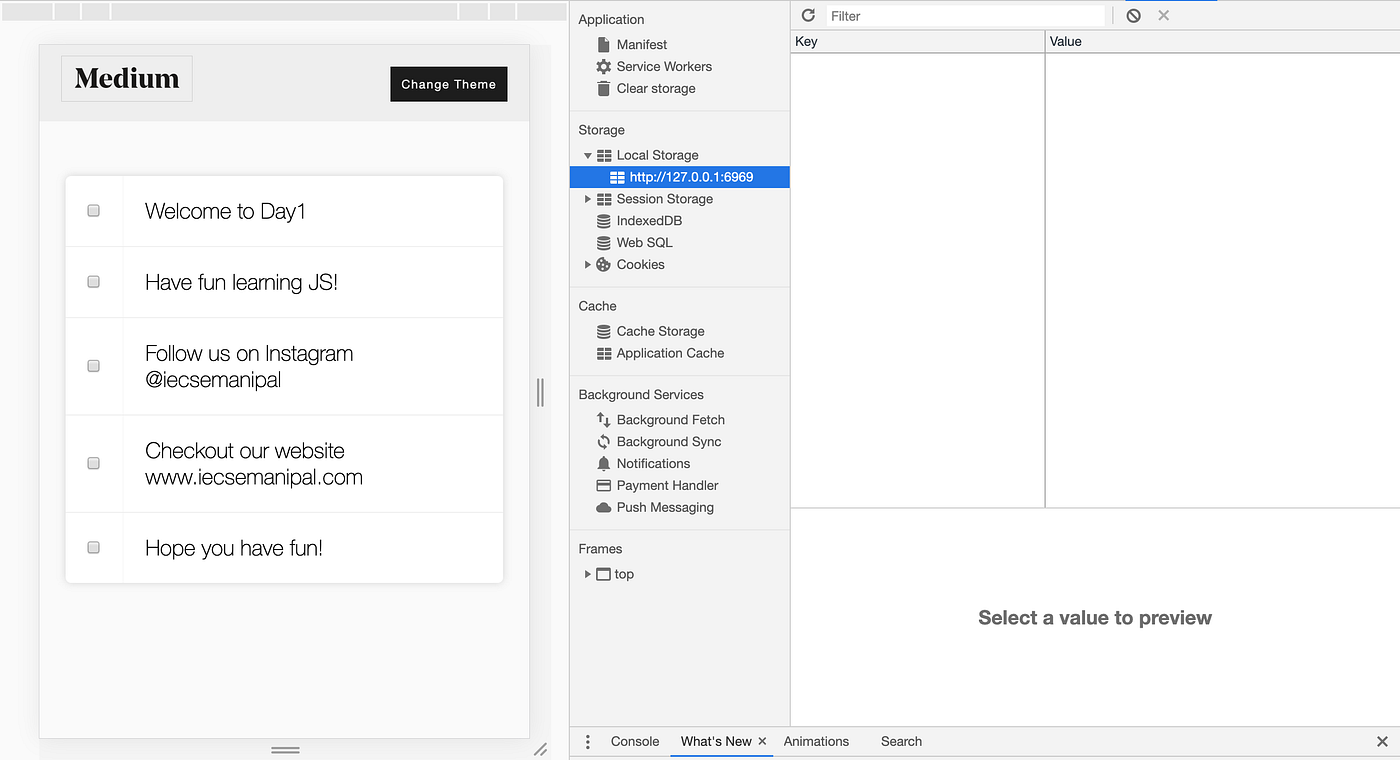The width and height of the screenshot is (1400, 760).
Task: Click the Local Storage grid icon
Action: tap(604, 156)
